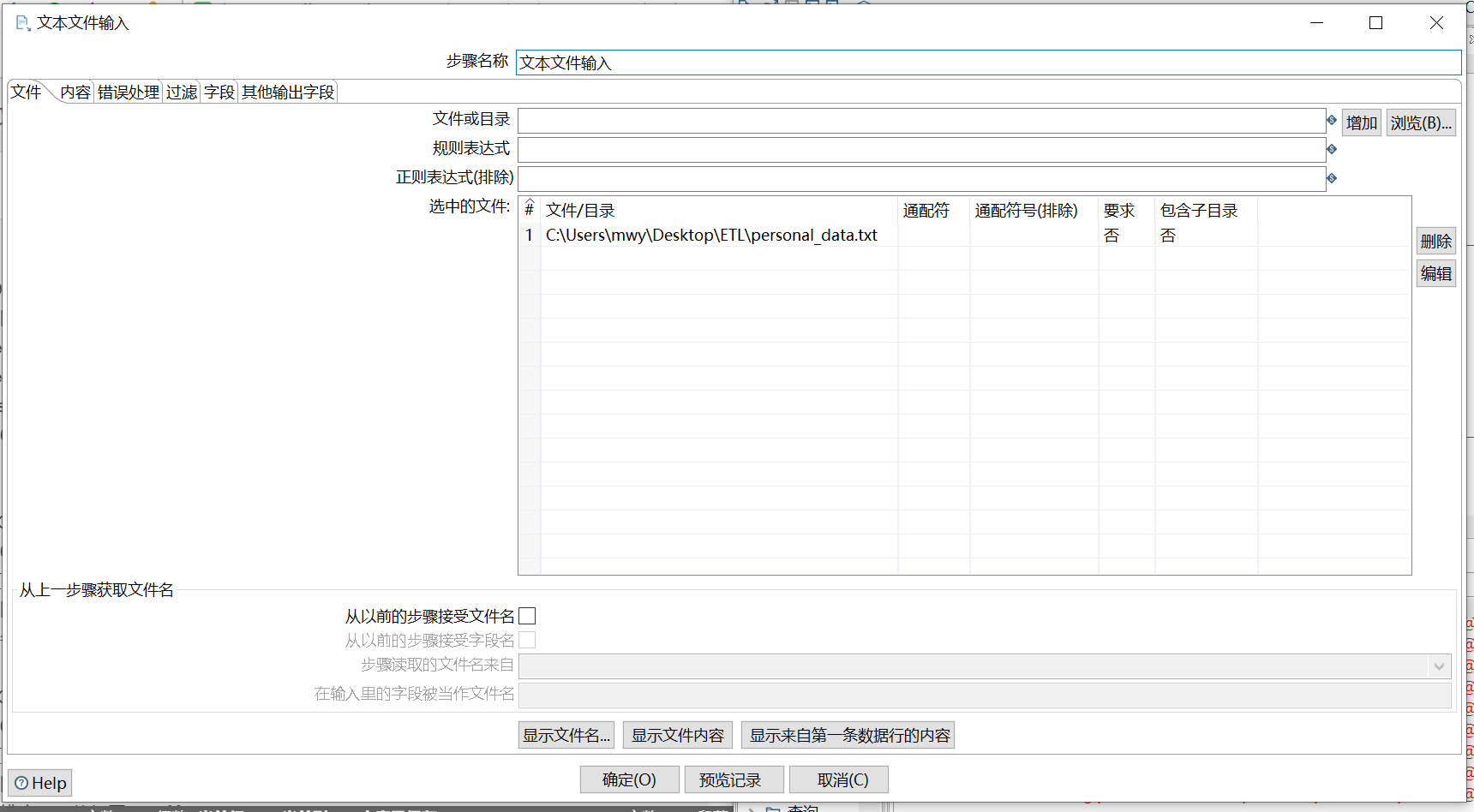Click the # column header
Image resolution: width=1474 pixels, height=812 pixels.
tap(530, 210)
